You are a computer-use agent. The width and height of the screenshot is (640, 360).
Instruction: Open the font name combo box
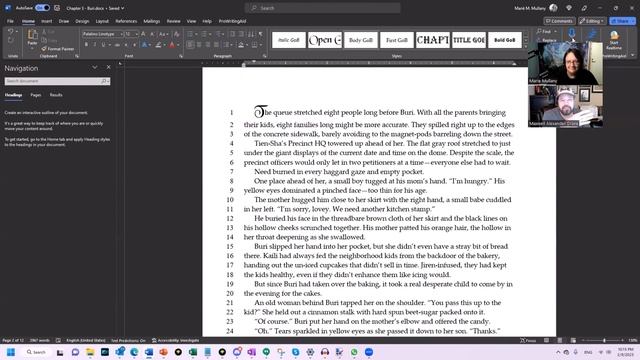(103, 34)
